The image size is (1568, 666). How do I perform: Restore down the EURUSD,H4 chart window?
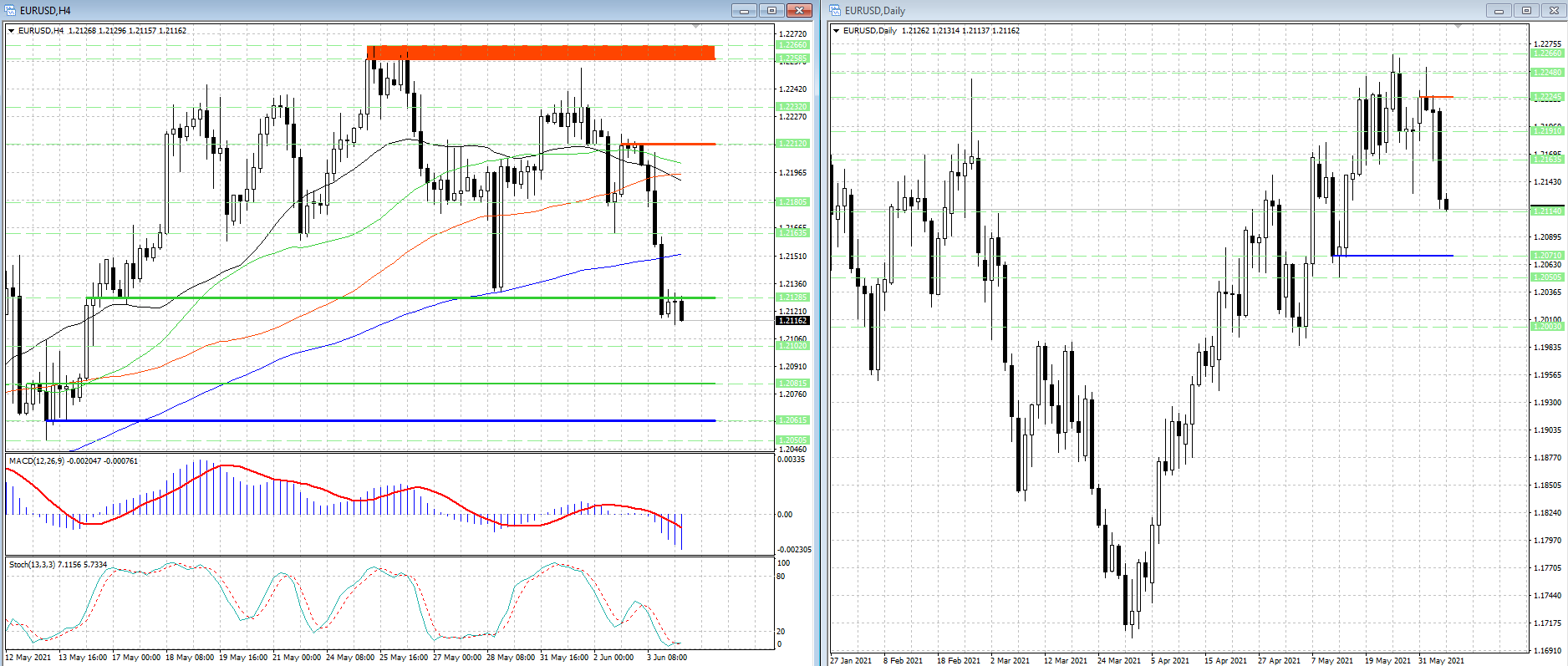771,10
